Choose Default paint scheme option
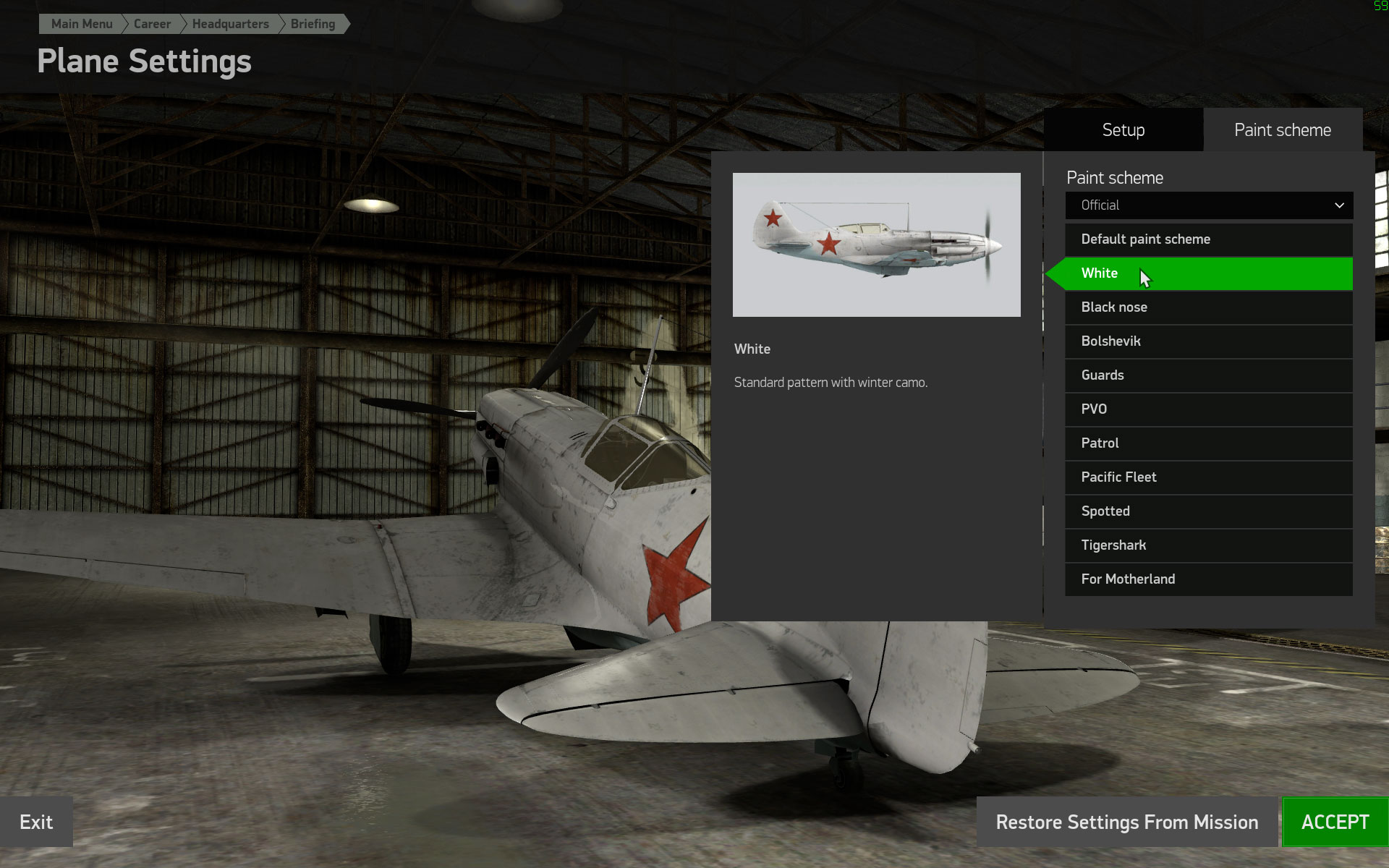The width and height of the screenshot is (1389, 868). coord(1209,239)
